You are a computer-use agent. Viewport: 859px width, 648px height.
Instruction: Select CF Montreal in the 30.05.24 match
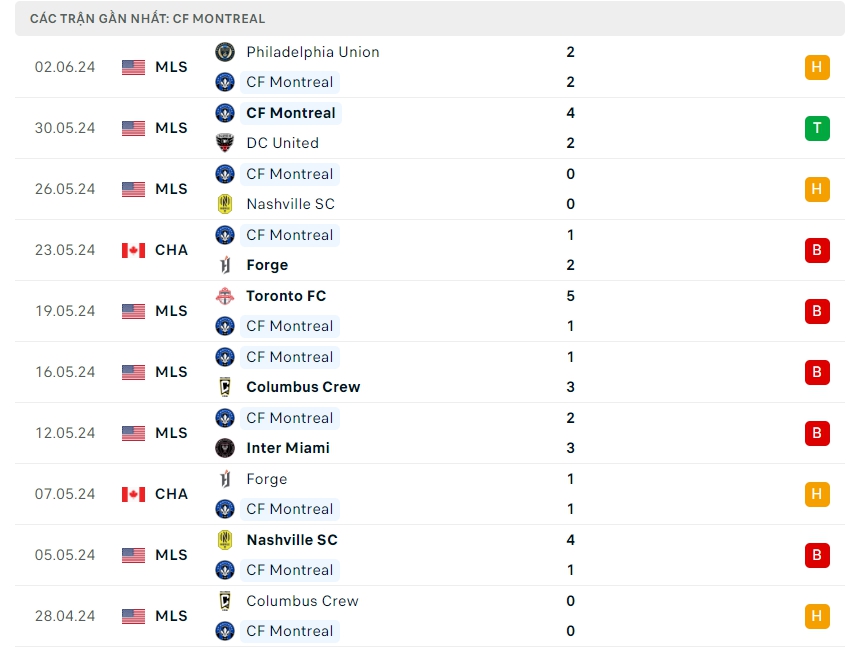pyautogui.click(x=290, y=113)
